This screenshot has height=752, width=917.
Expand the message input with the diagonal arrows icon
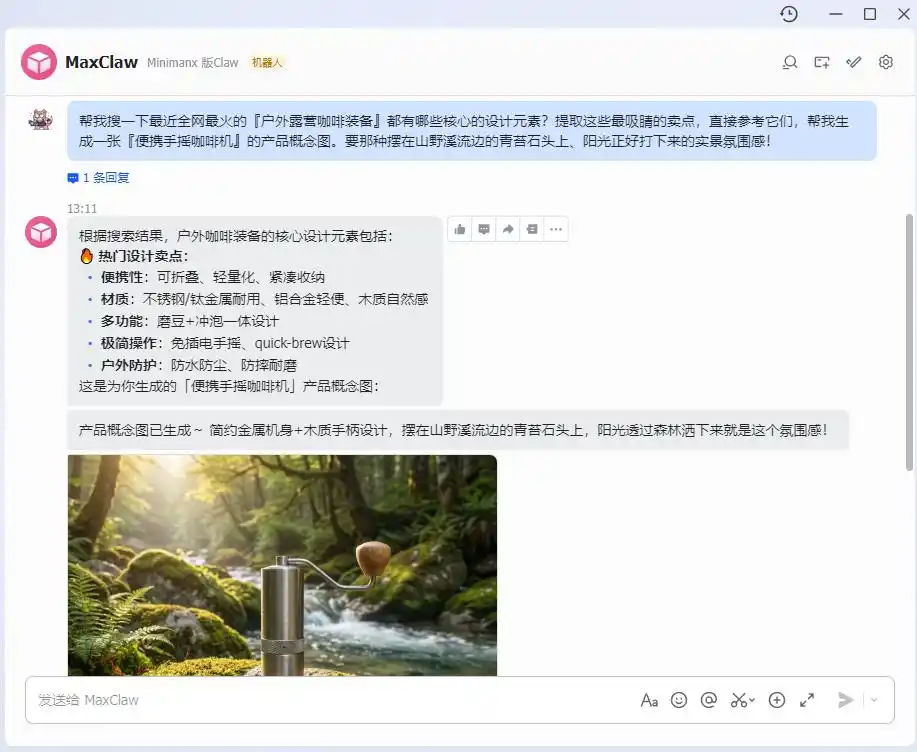[807, 700]
